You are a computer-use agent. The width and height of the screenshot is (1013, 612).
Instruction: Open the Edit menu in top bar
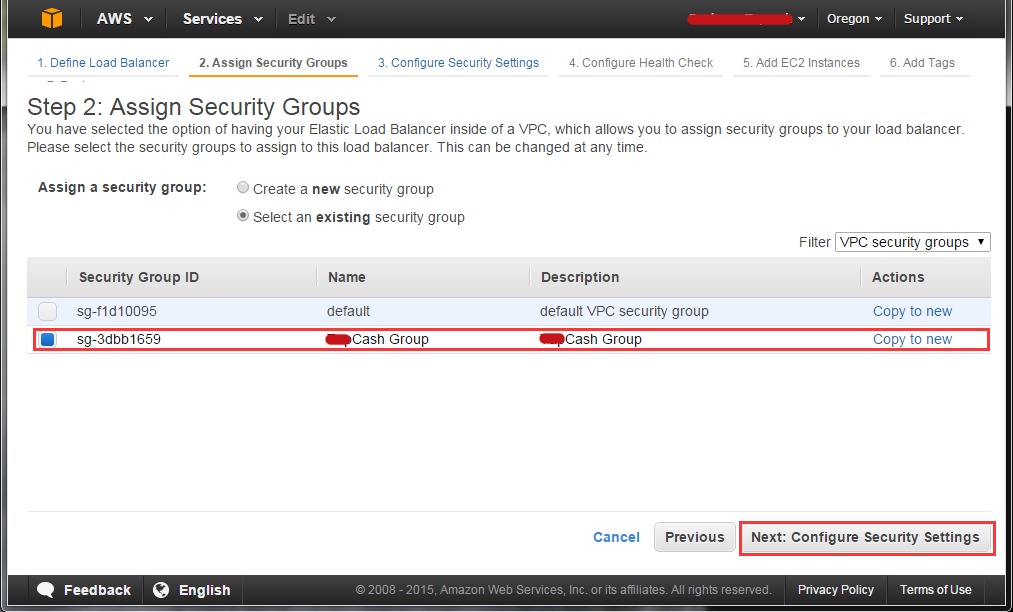tap(311, 19)
